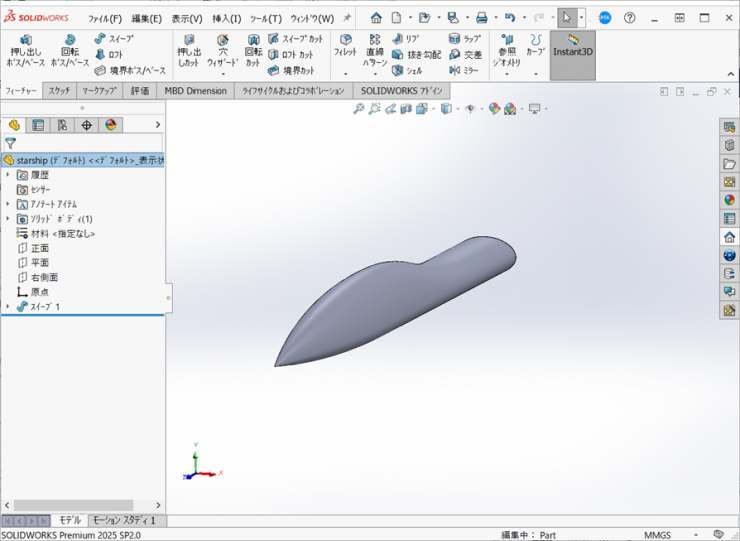Switch to the スケッチ tab
This screenshot has width=740, height=541.
coord(59,91)
